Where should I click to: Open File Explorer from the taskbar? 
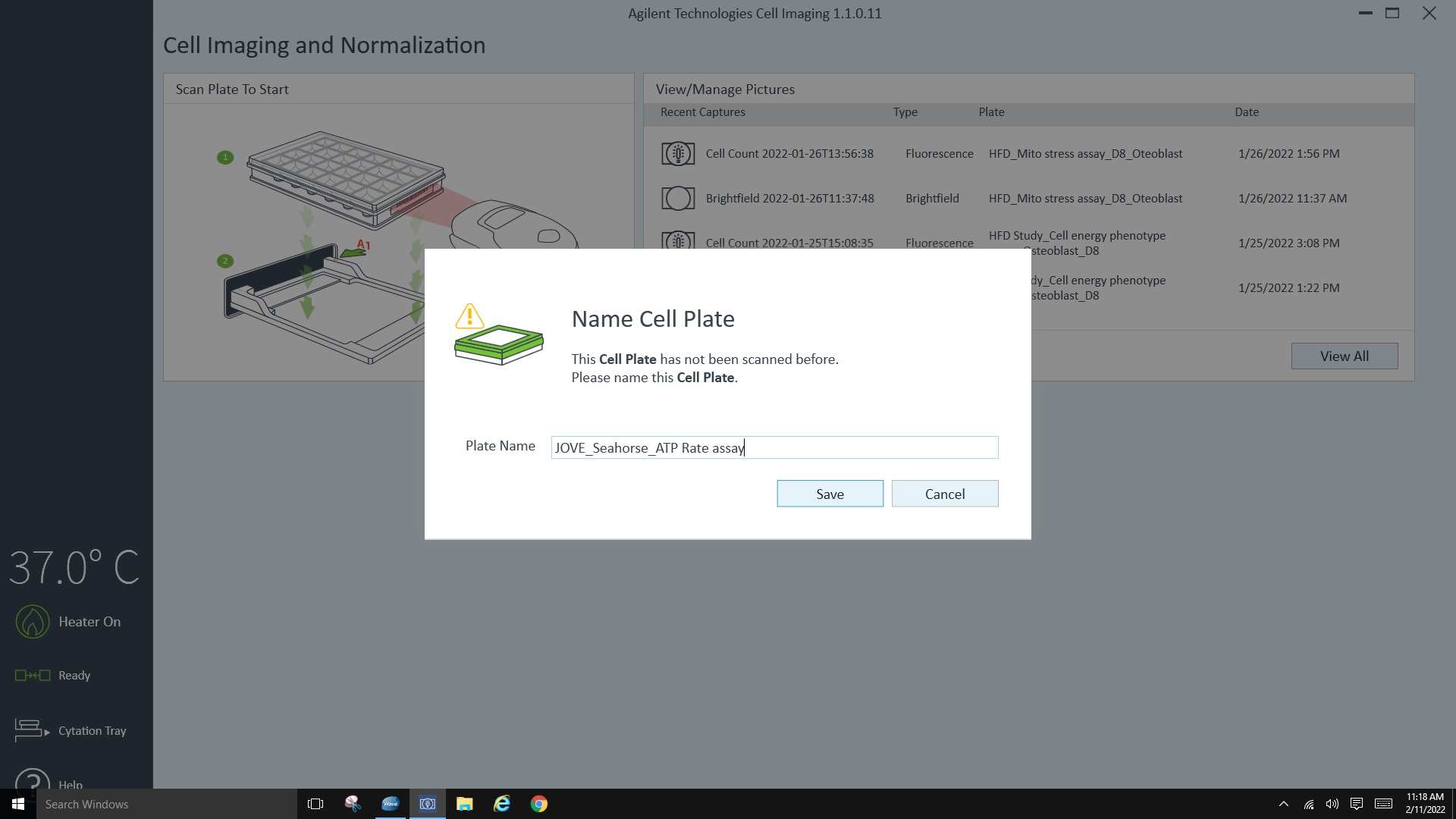(464, 804)
